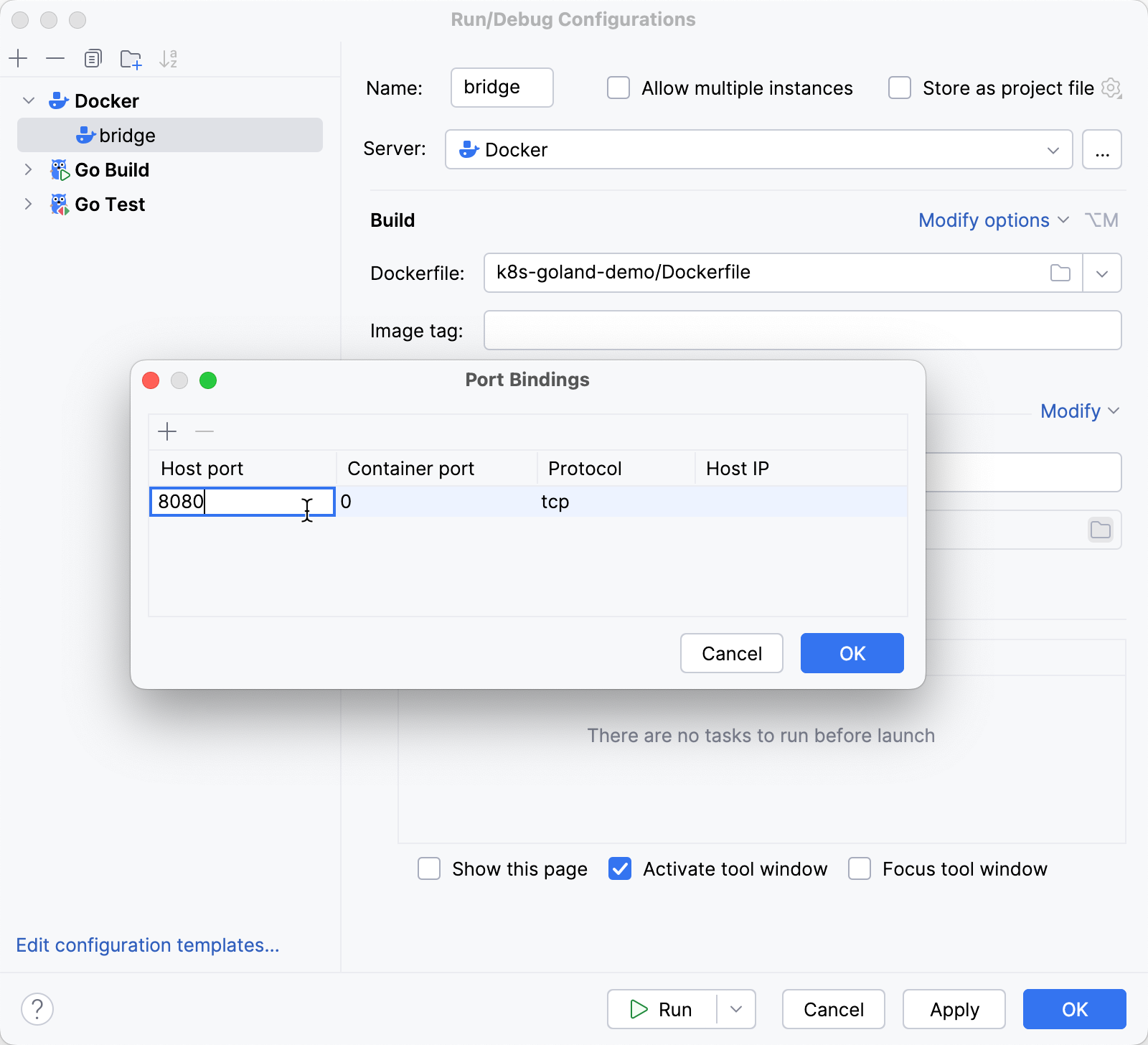Open the Dockerfile file browser
Viewport: 1148px width, 1045px height.
pyautogui.click(x=1061, y=273)
